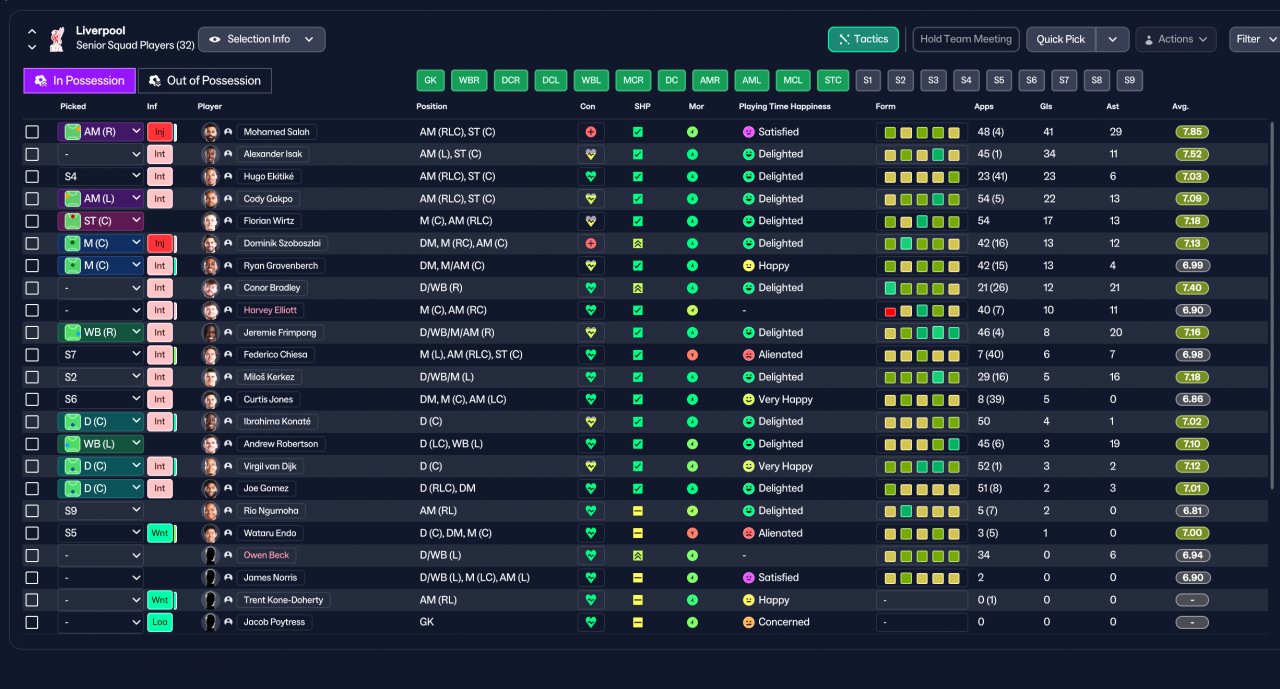
Task: Click the GK position pill
Action: [x=430, y=81]
